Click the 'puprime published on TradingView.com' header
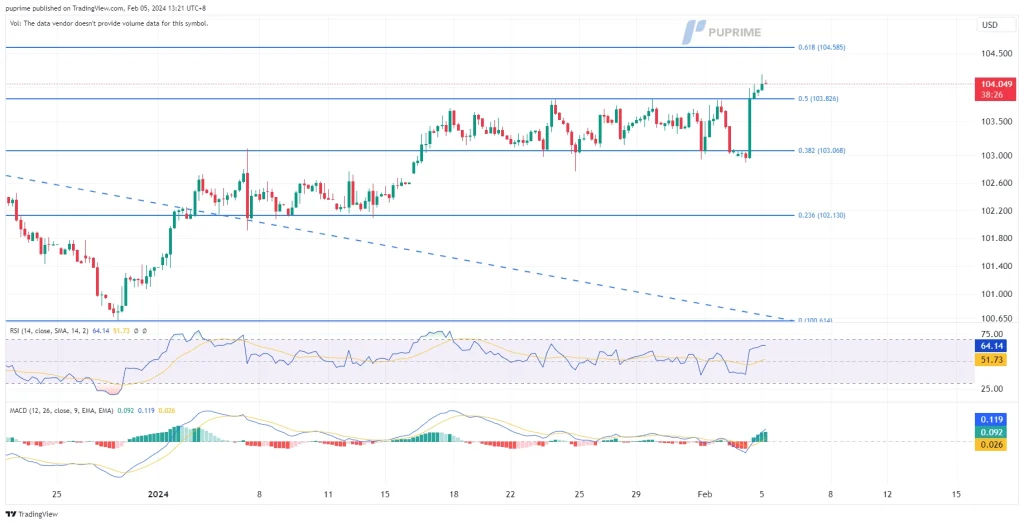This screenshot has width=1024, height=524. (x=118, y=9)
